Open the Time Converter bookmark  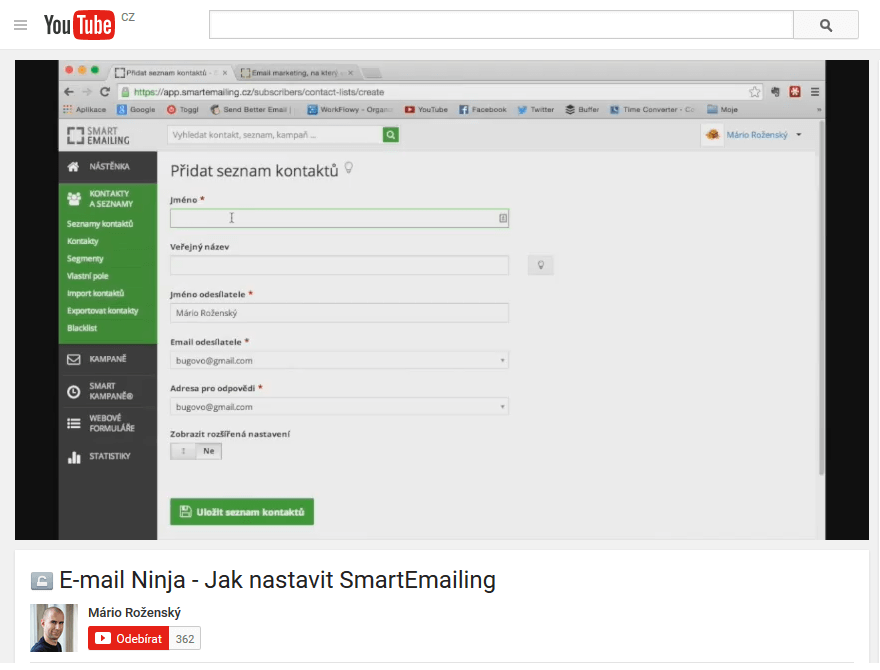click(652, 109)
